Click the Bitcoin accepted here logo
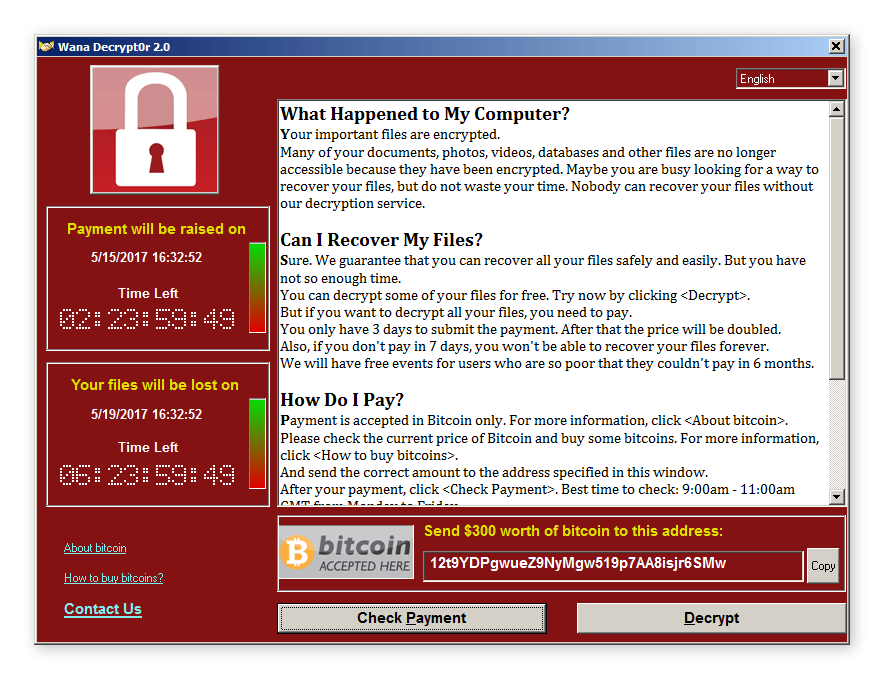 pos(346,552)
